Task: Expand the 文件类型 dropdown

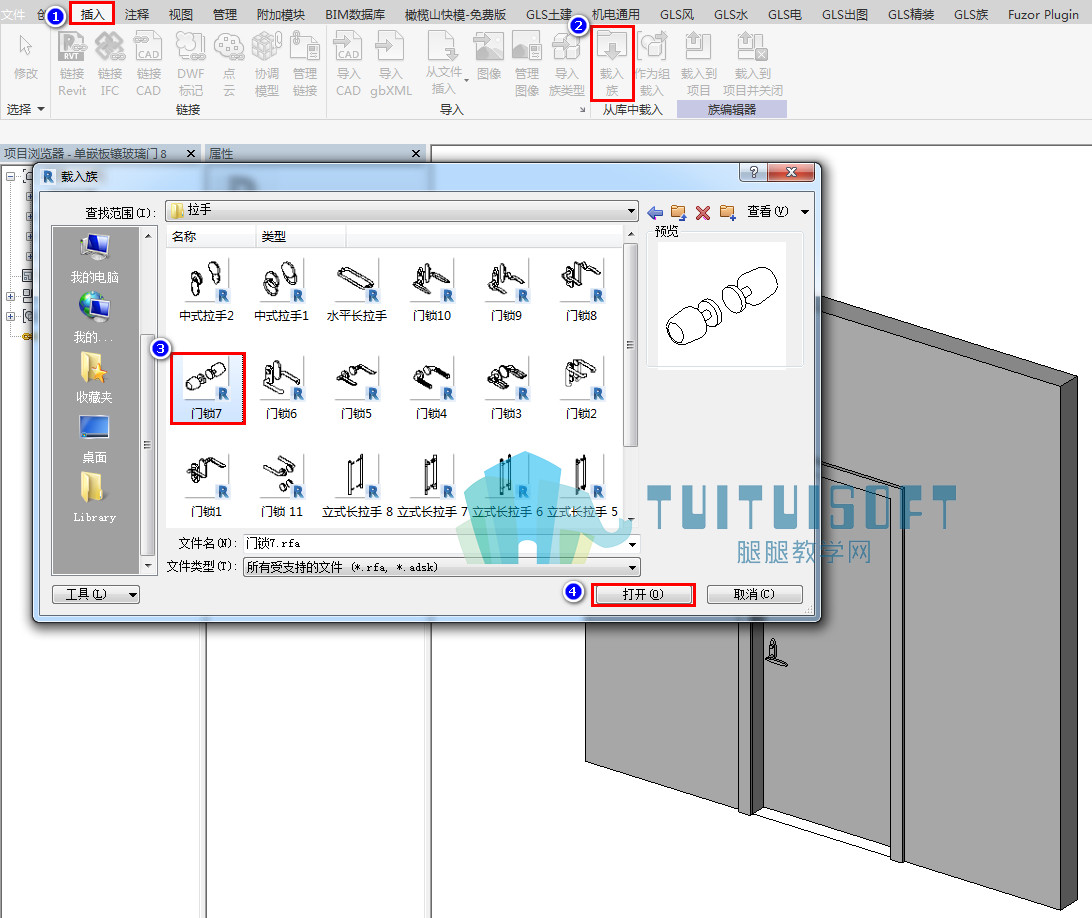Action: click(x=632, y=568)
